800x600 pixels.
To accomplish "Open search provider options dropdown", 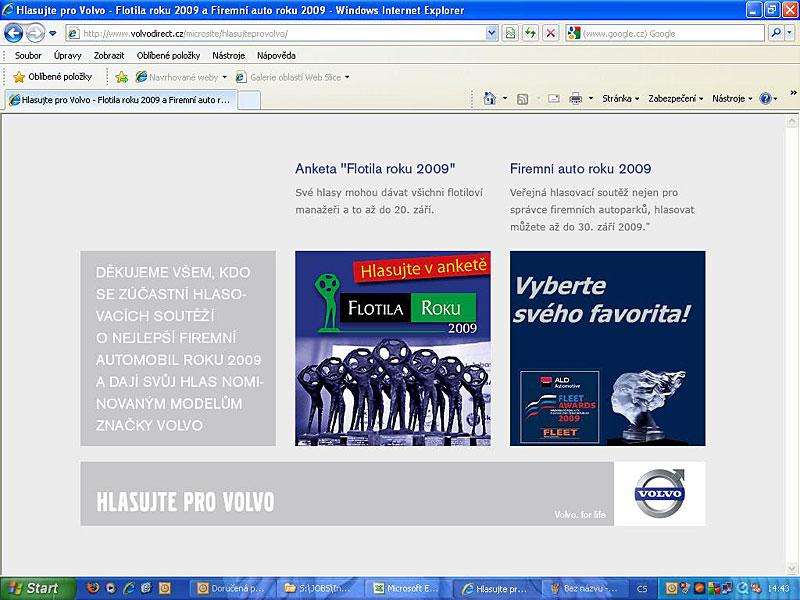I will tap(789, 34).
